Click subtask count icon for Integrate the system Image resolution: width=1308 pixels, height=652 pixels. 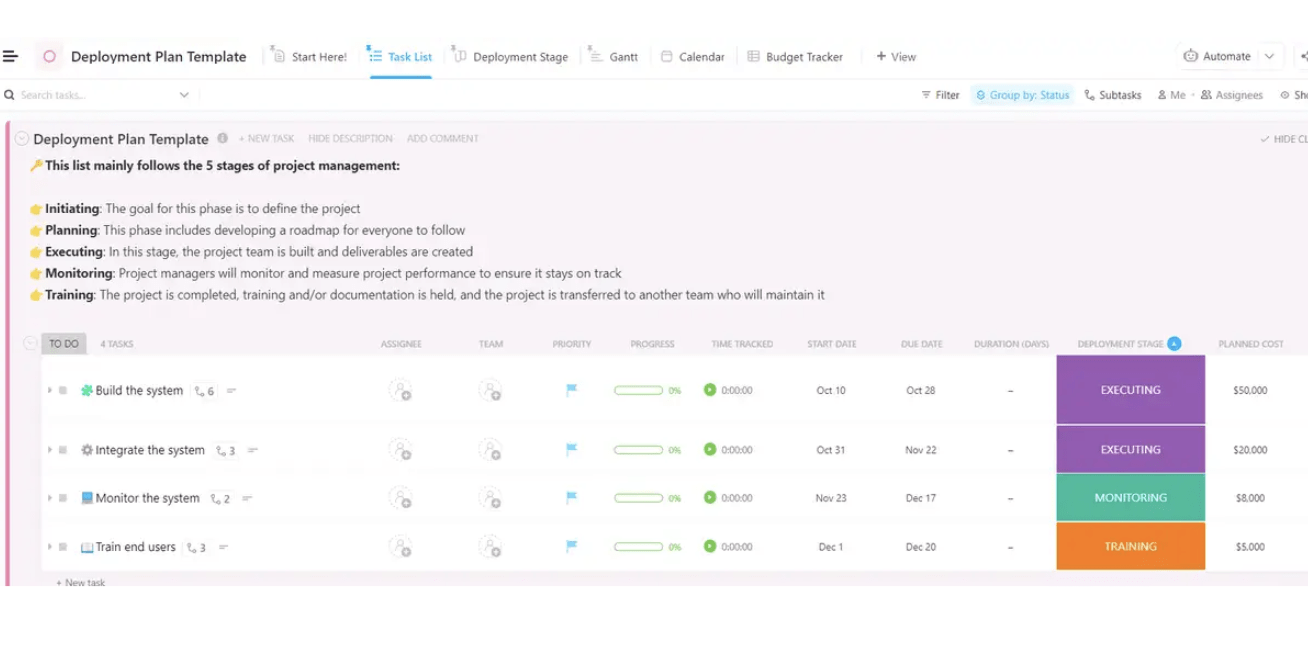[x=226, y=451]
